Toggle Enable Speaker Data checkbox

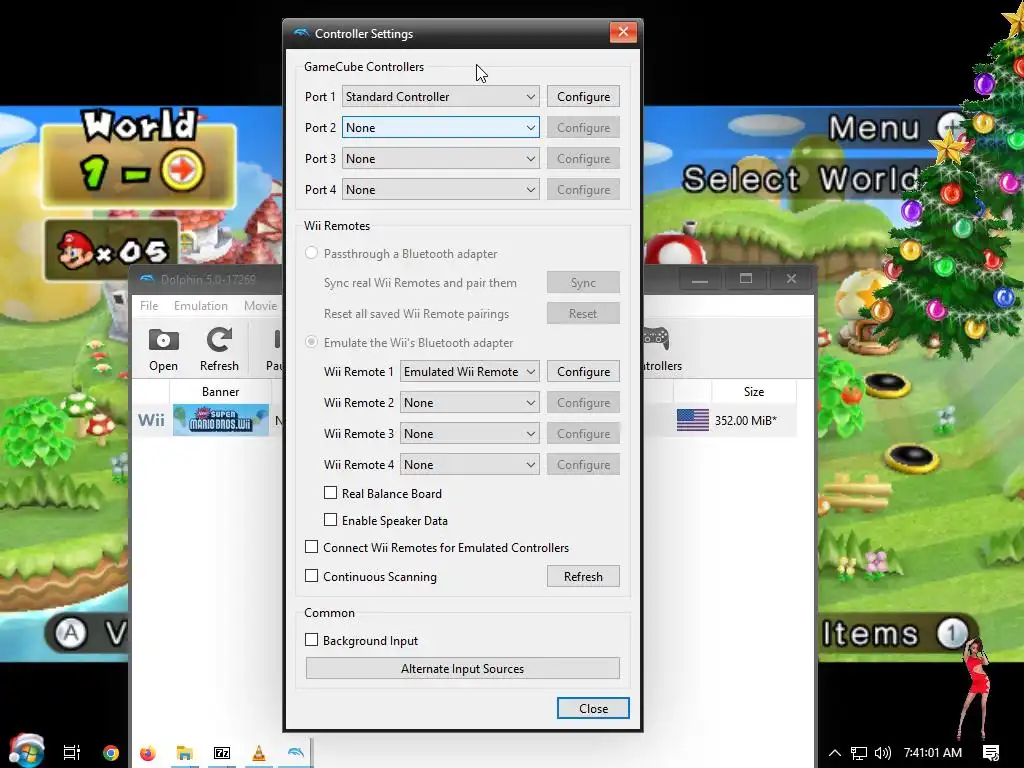pyautogui.click(x=330, y=520)
